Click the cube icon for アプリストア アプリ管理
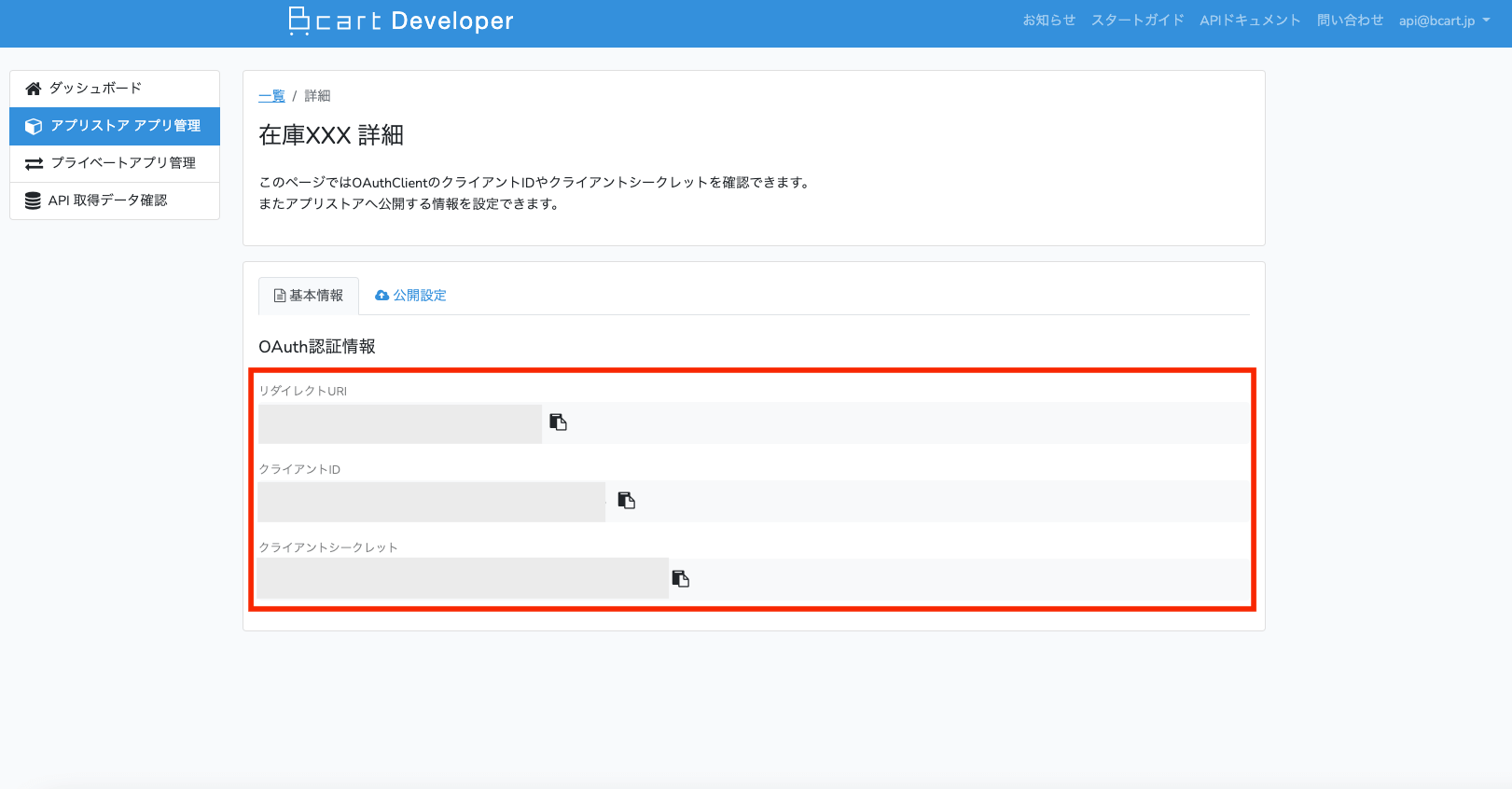 [x=34, y=126]
